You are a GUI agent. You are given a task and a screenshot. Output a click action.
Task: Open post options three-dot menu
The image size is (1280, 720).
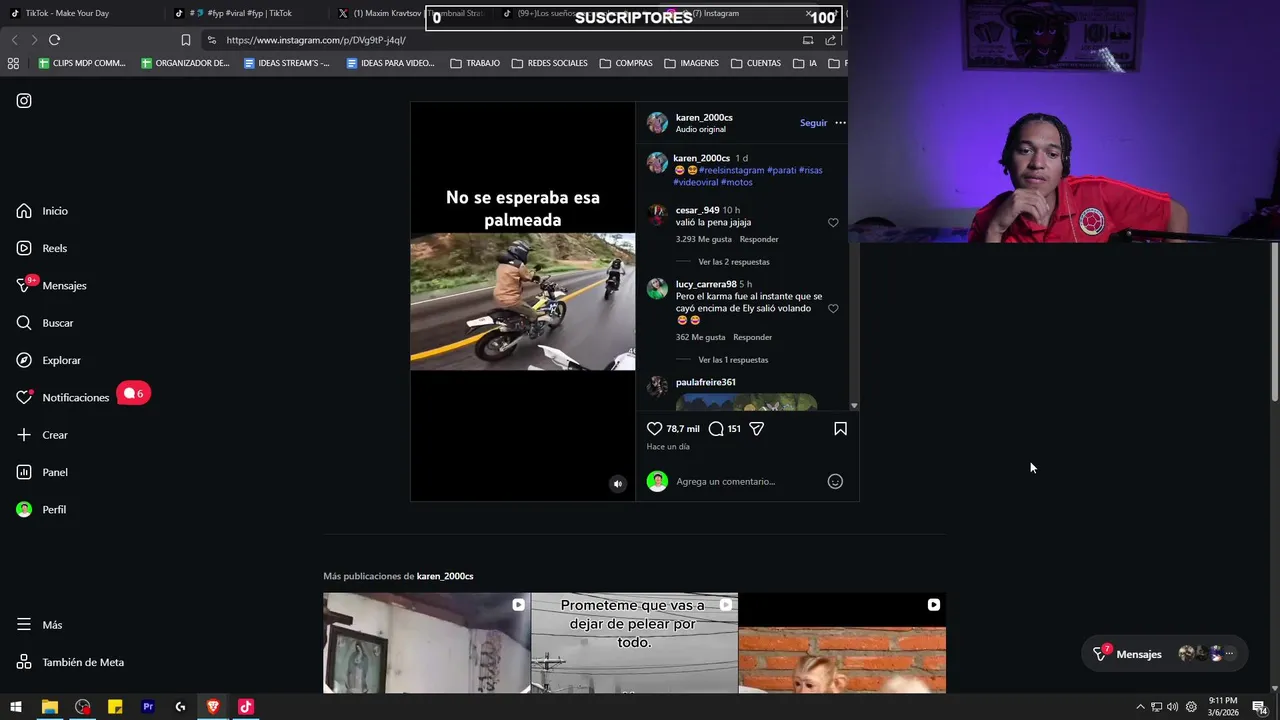coord(840,123)
